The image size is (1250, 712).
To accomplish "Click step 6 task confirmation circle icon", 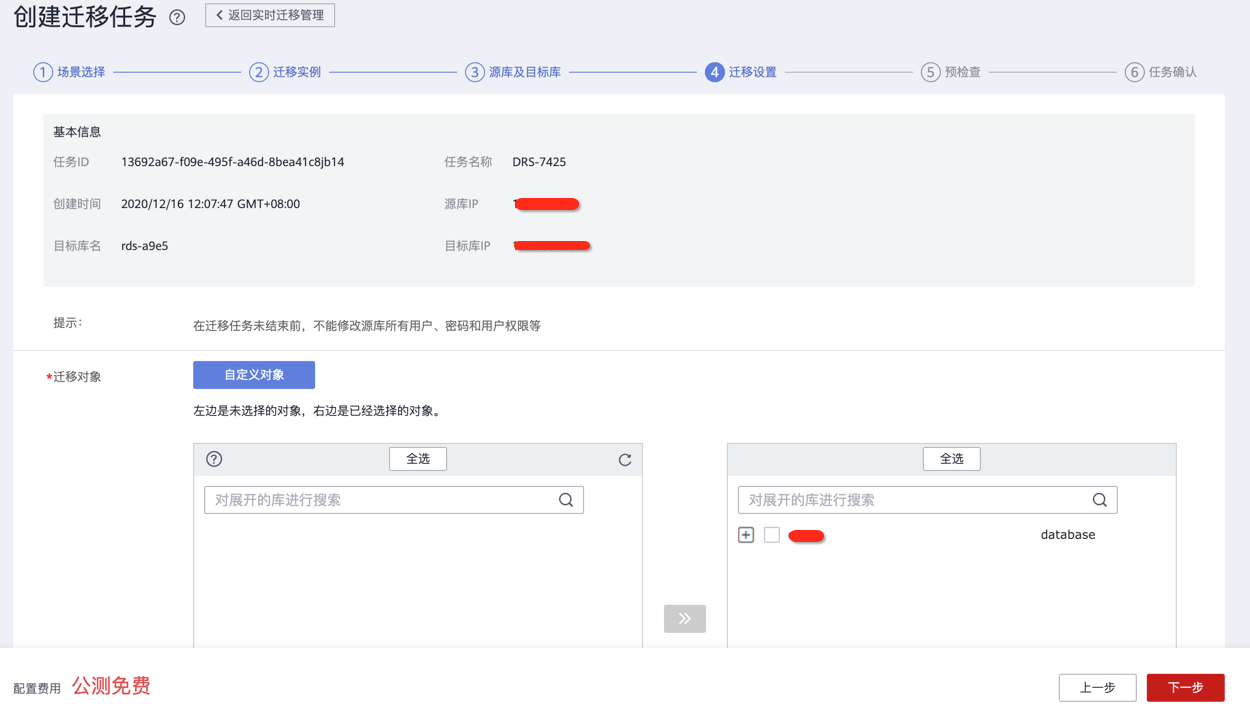I will point(1134,72).
